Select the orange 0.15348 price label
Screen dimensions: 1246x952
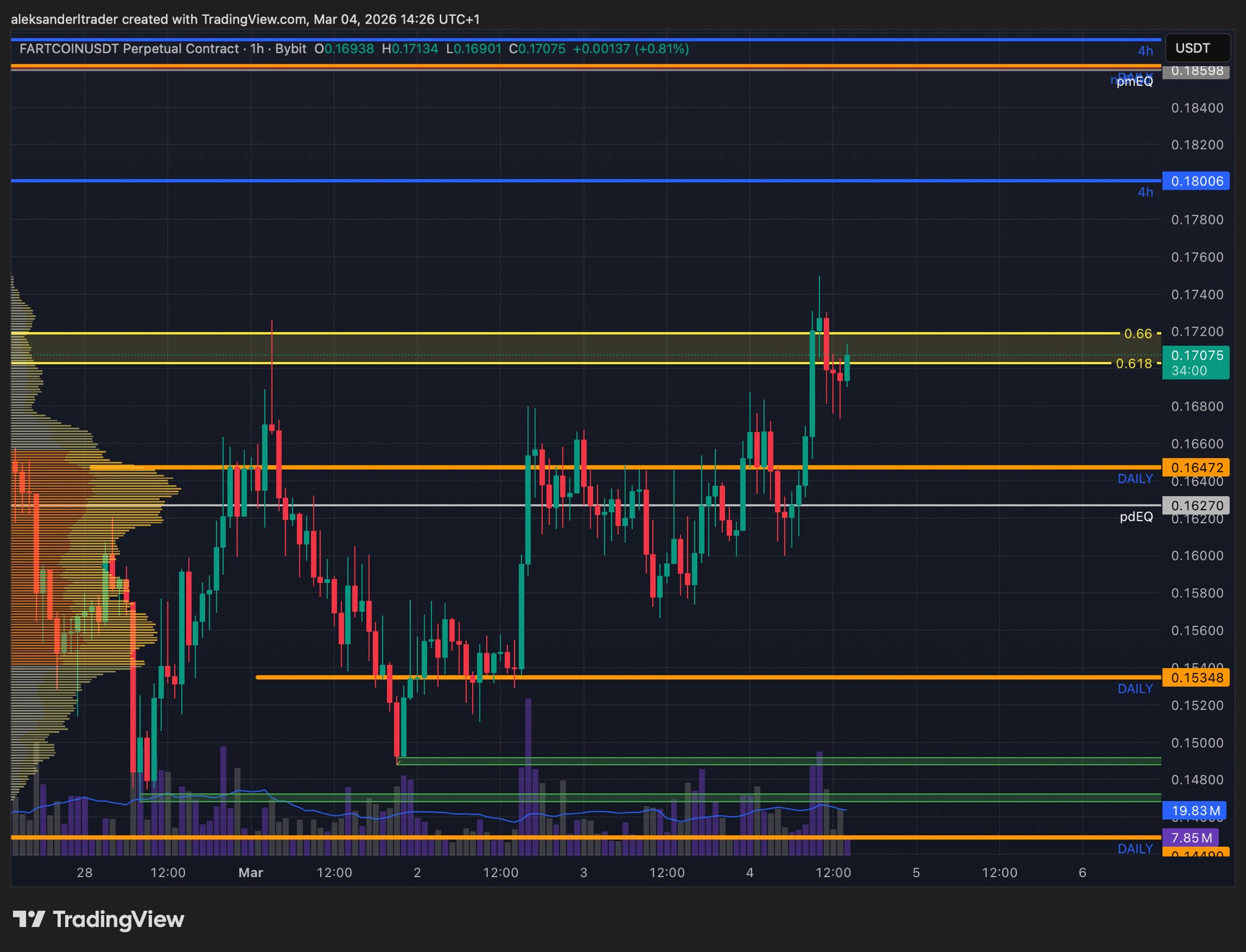tap(1196, 677)
